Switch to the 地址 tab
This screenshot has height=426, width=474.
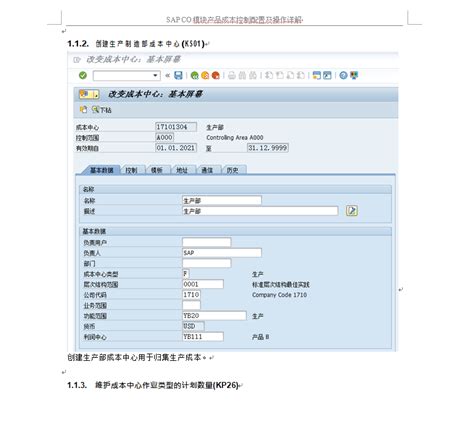pyautogui.click(x=182, y=170)
